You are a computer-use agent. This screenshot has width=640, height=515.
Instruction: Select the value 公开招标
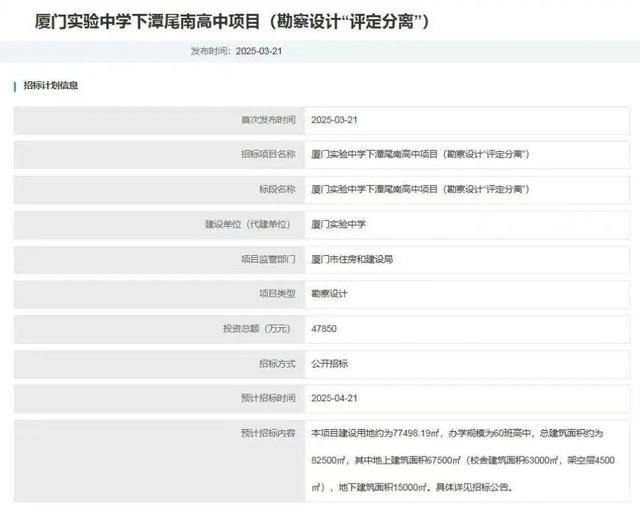329,364
